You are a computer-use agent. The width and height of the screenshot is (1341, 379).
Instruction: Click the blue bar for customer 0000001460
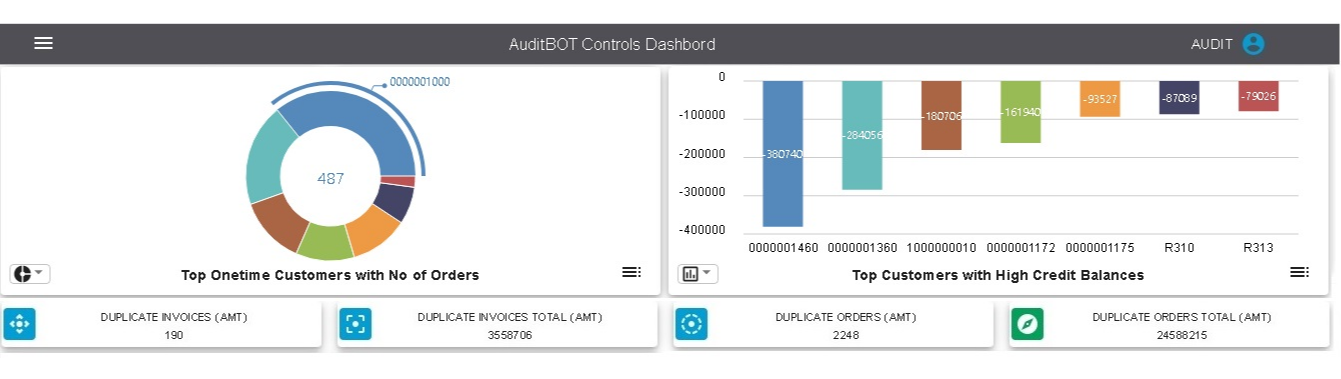click(783, 154)
